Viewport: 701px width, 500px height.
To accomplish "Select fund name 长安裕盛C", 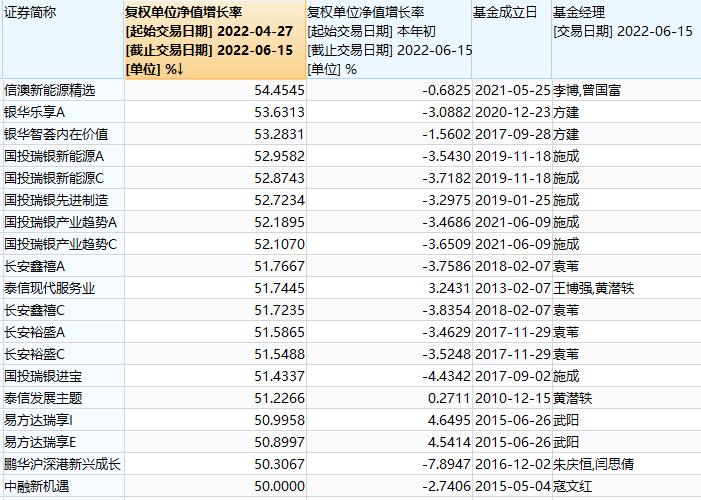I will click(x=34, y=354).
